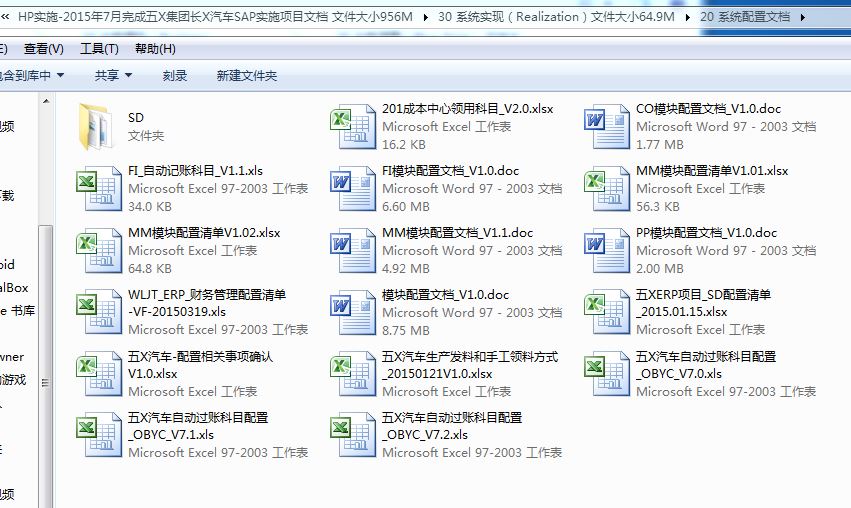851x508 pixels.
Task: Select the MM模块配置清单V1.02.xlsx Excel icon
Action: click(99, 251)
